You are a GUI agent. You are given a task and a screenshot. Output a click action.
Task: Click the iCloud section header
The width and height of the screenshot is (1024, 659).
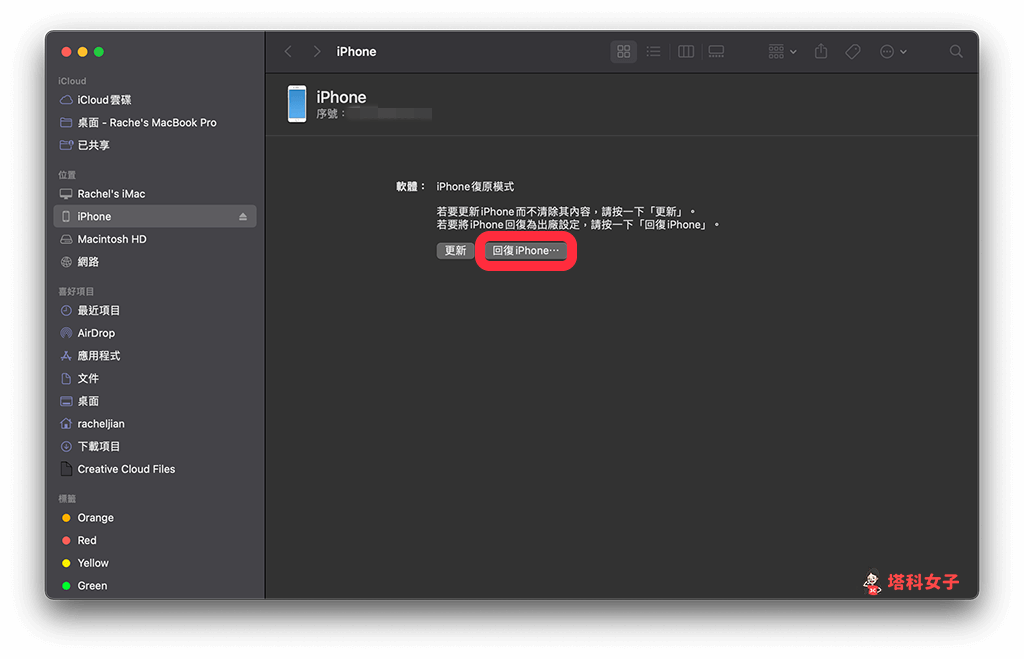pos(72,81)
